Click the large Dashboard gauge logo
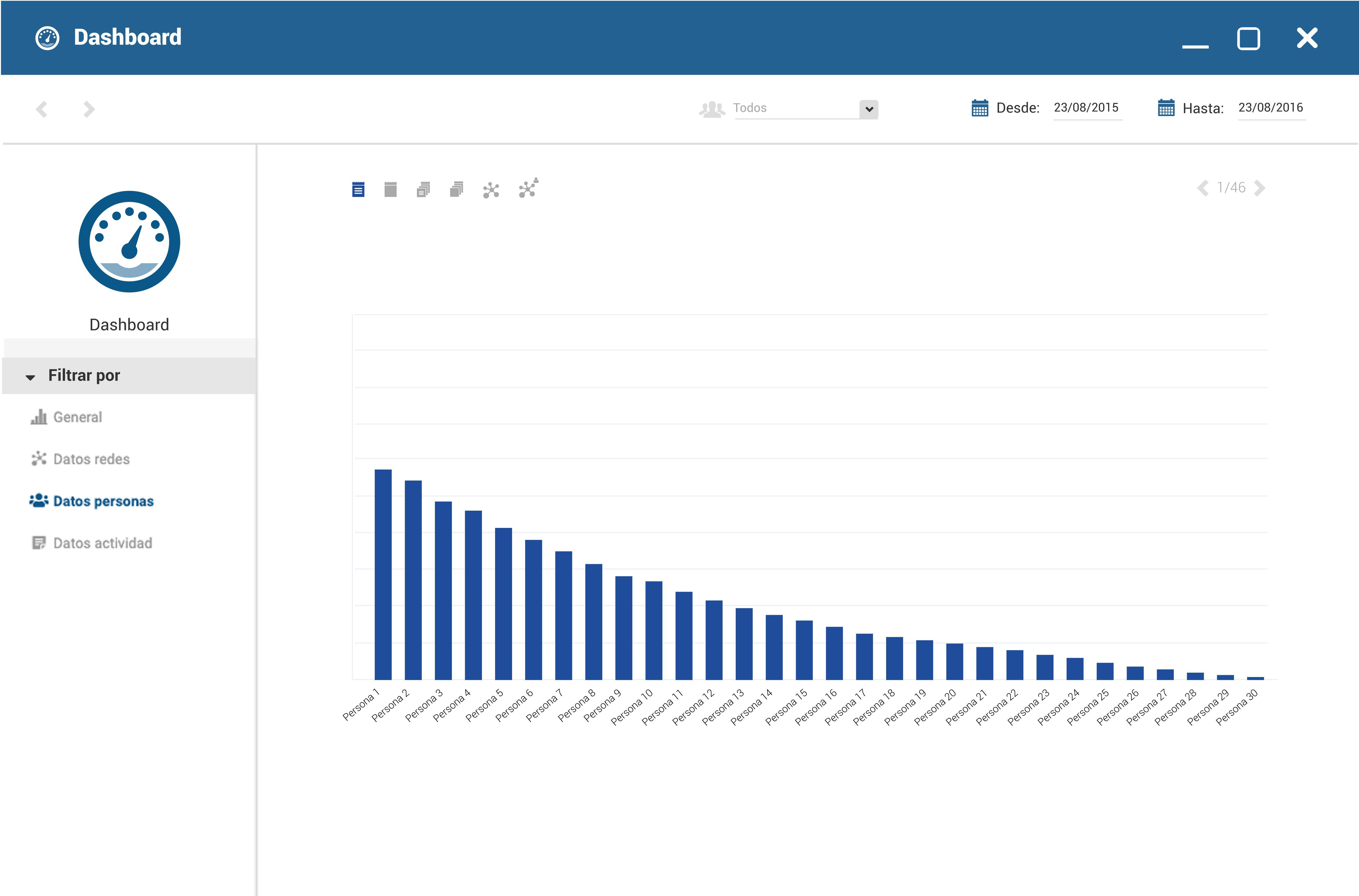 coord(129,242)
